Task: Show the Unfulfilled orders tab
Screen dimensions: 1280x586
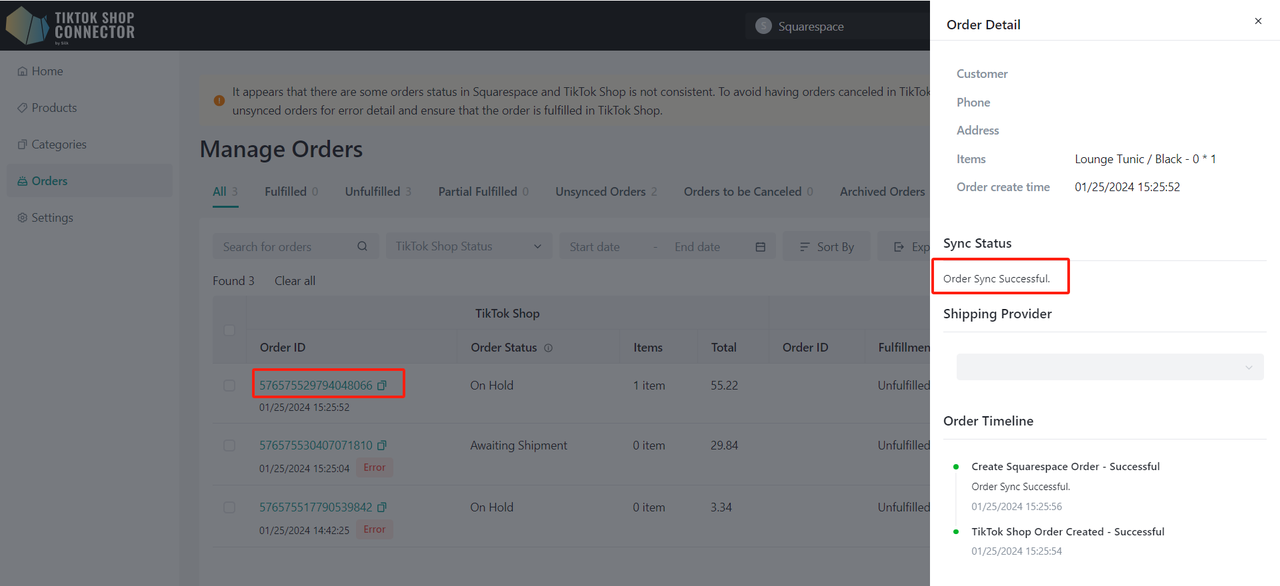Action: [x=378, y=192]
